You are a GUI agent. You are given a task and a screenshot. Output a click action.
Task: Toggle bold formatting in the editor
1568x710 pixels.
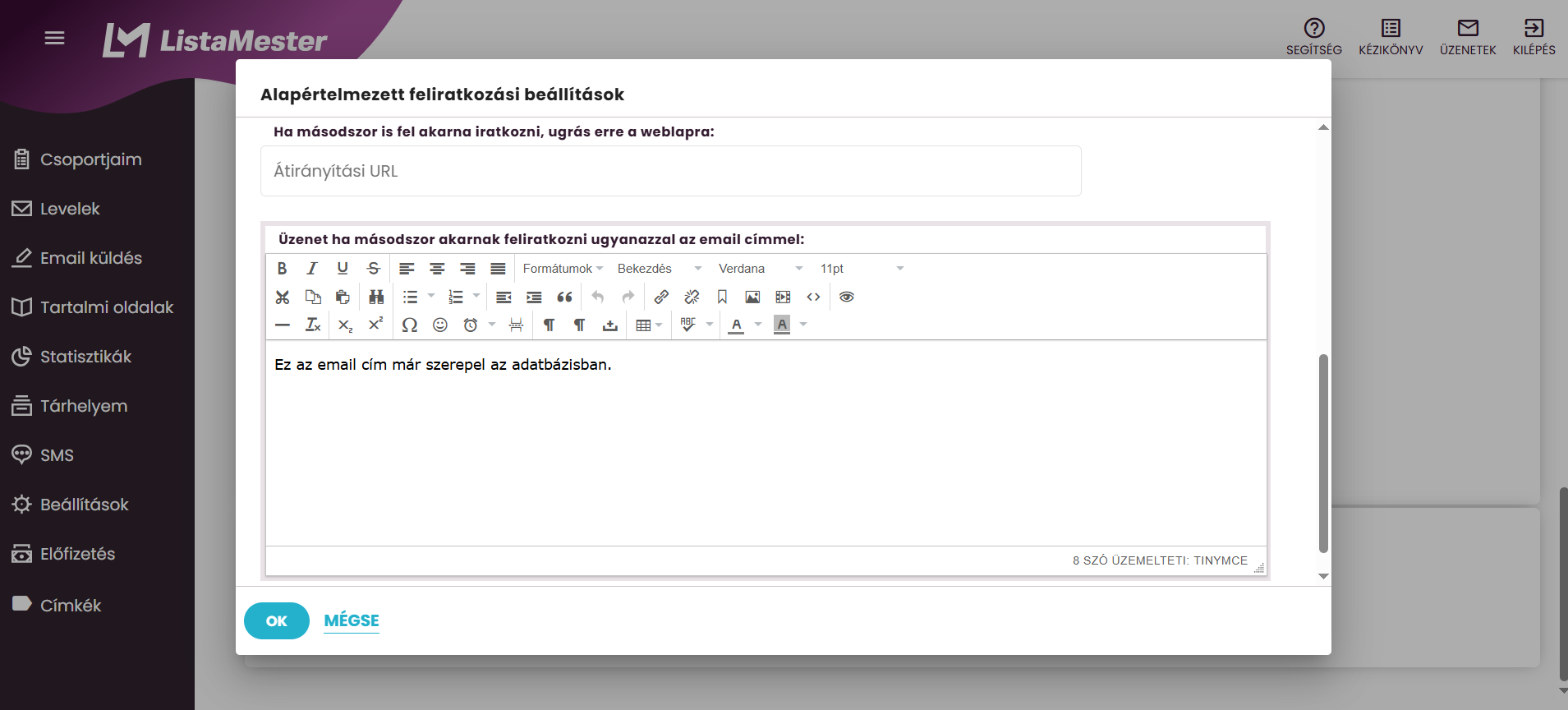(282, 269)
